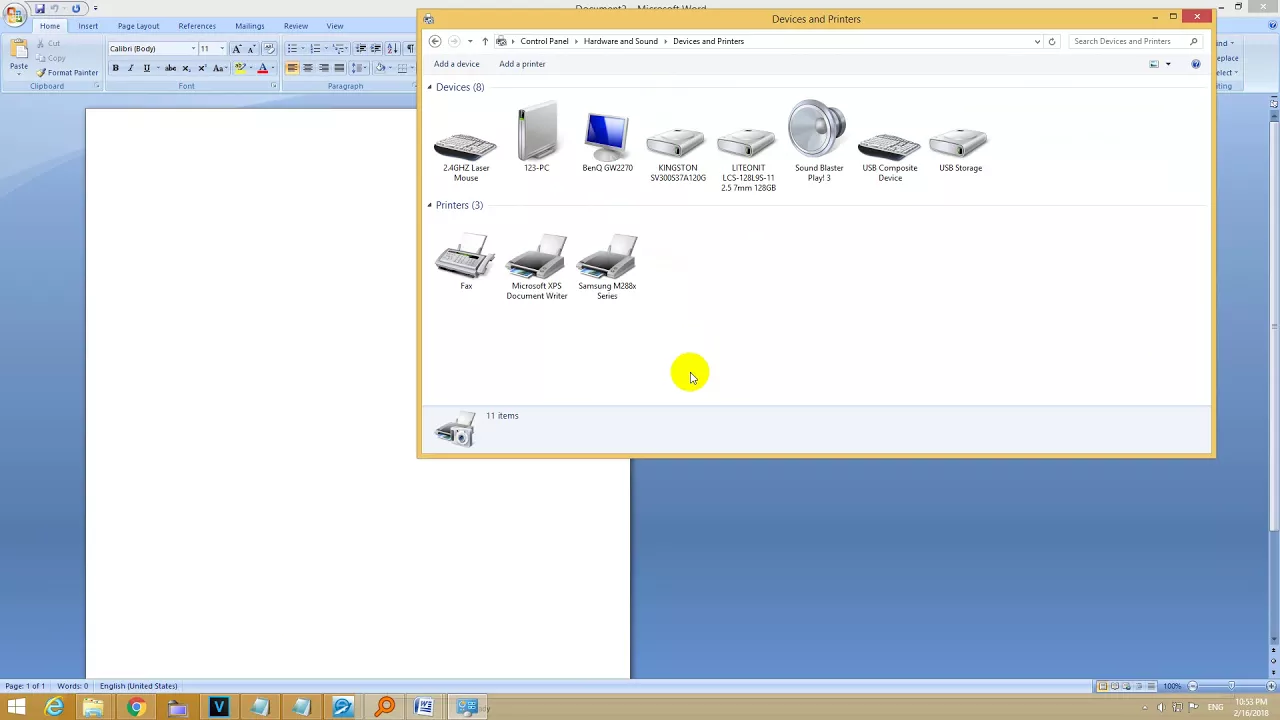Click Add a device
Screen dimensions: 1280x720
click(456, 64)
